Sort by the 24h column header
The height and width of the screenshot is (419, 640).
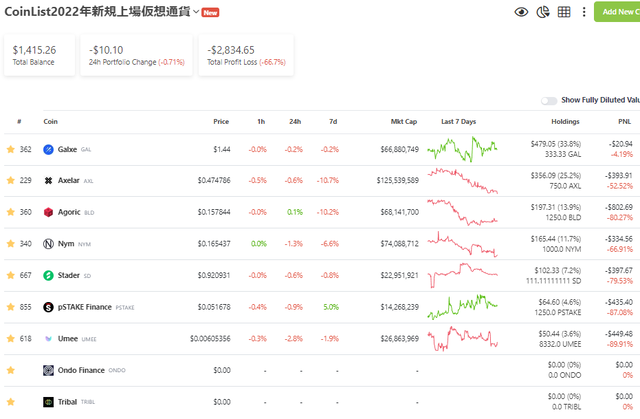(295, 122)
